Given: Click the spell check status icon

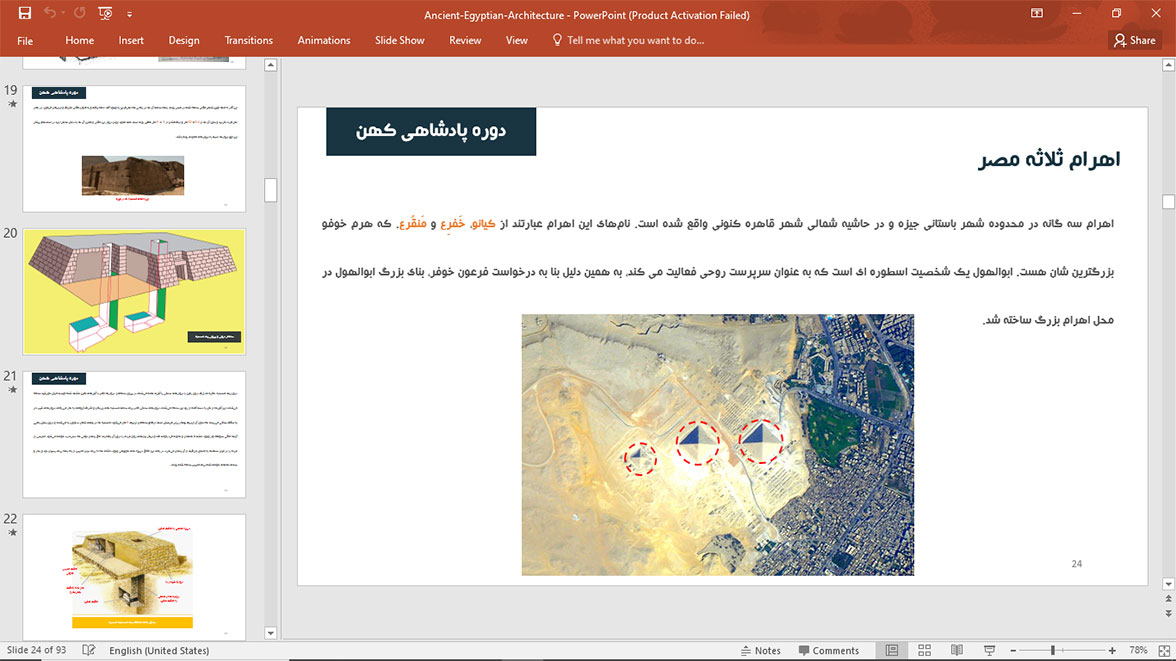Looking at the screenshot, I should click(88, 650).
